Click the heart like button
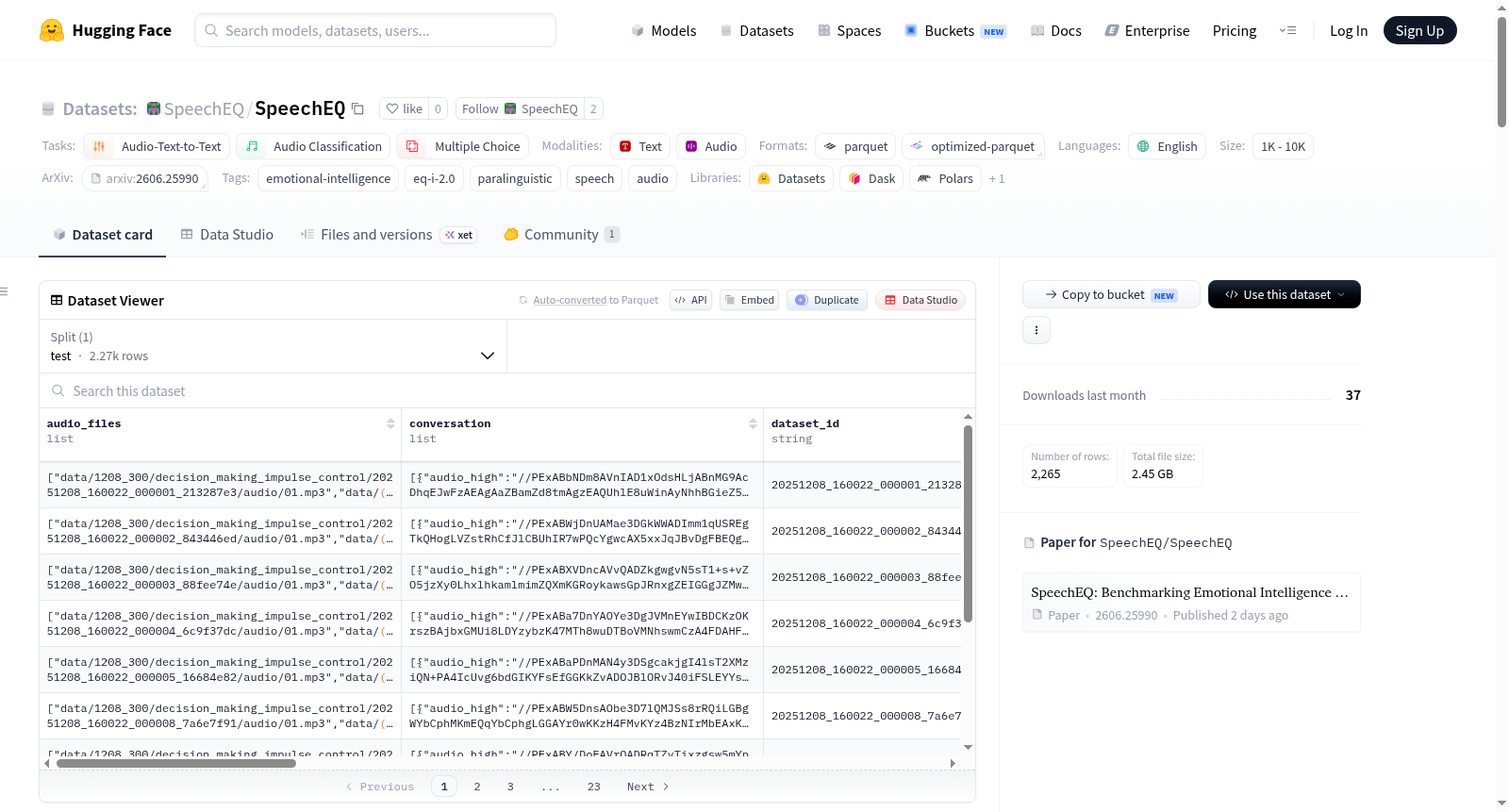The height and width of the screenshot is (812, 1509). 404,108
